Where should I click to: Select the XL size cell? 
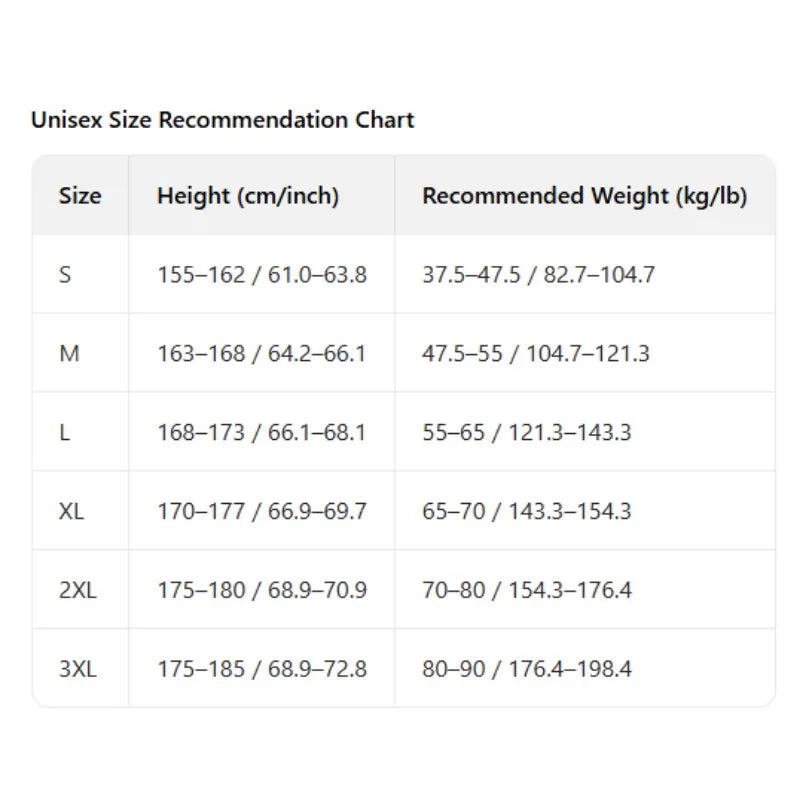click(80, 511)
